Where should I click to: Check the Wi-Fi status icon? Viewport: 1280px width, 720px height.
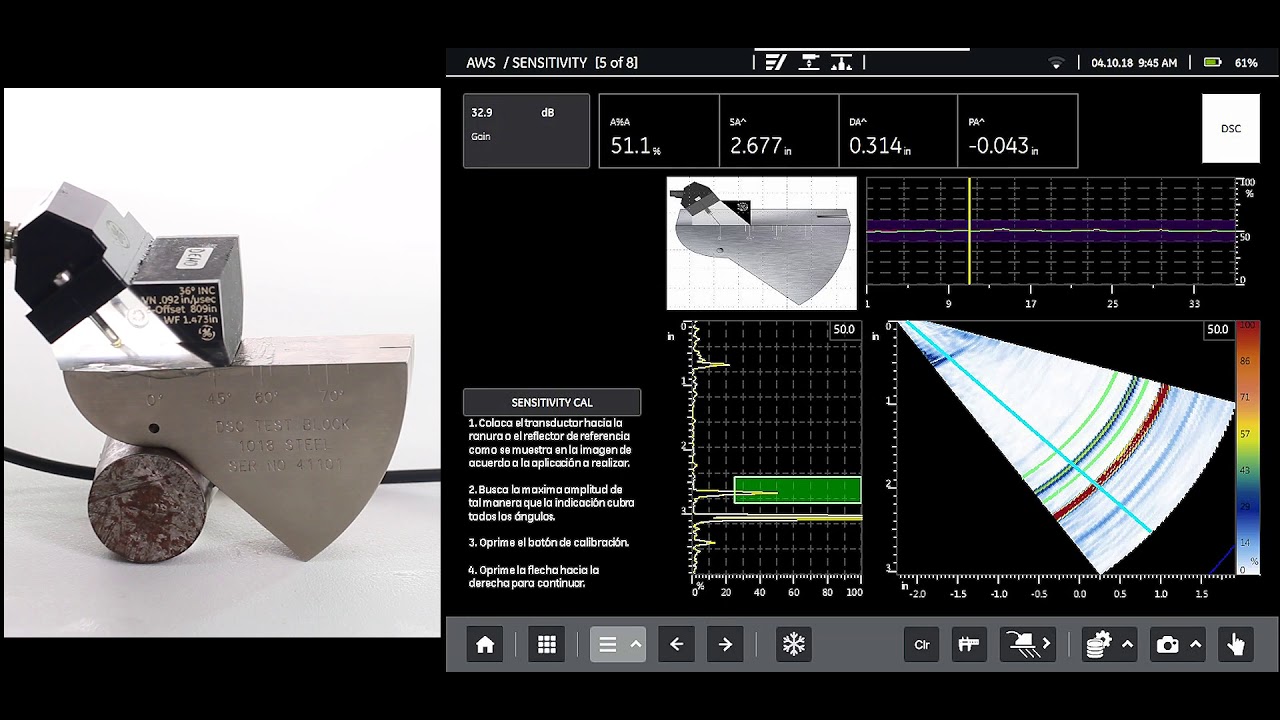[x=1056, y=63]
